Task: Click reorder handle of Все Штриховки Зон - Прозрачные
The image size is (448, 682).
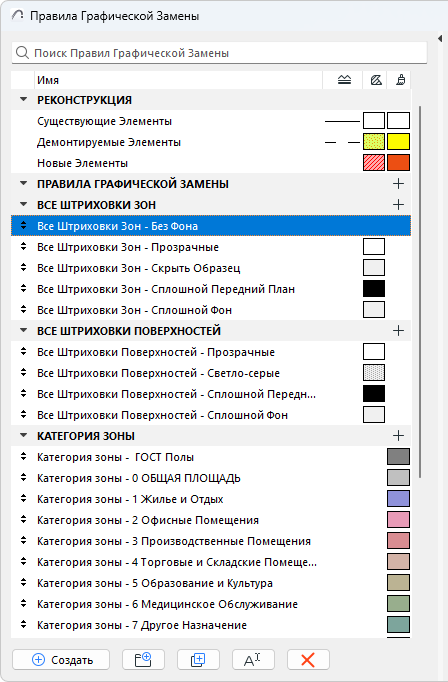Action: (x=23, y=246)
